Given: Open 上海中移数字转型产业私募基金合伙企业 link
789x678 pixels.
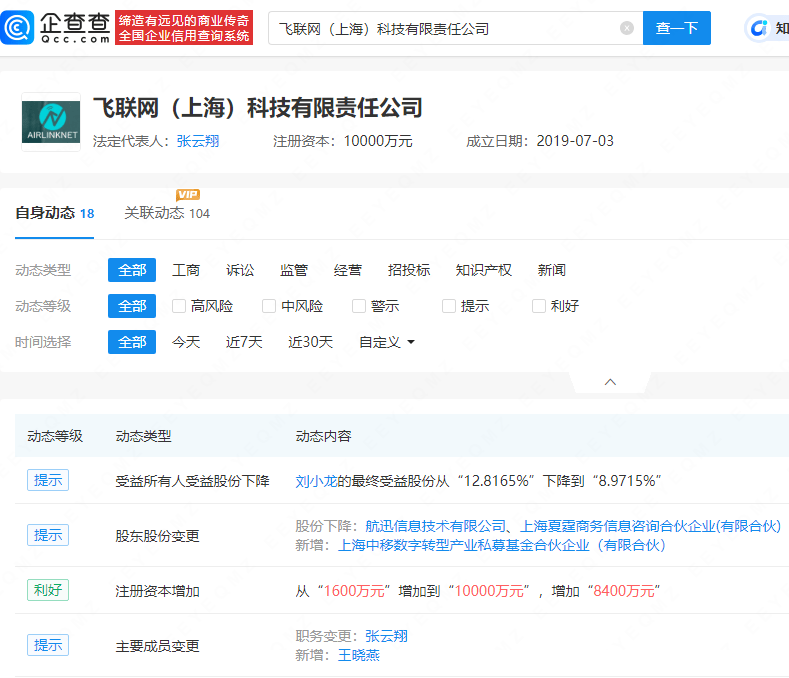Looking at the screenshot, I should click(x=502, y=545).
